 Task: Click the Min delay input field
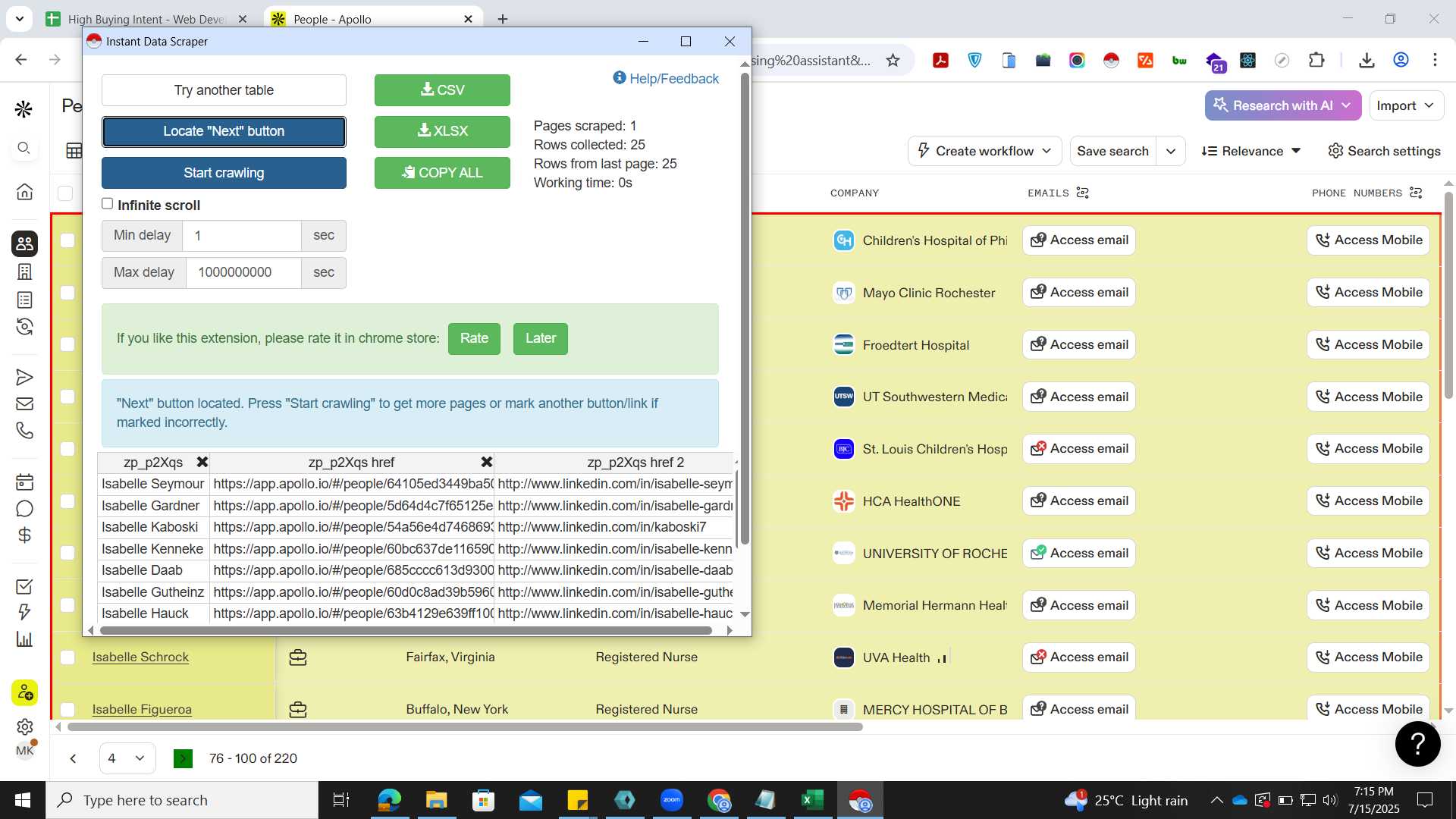[x=241, y=236]
